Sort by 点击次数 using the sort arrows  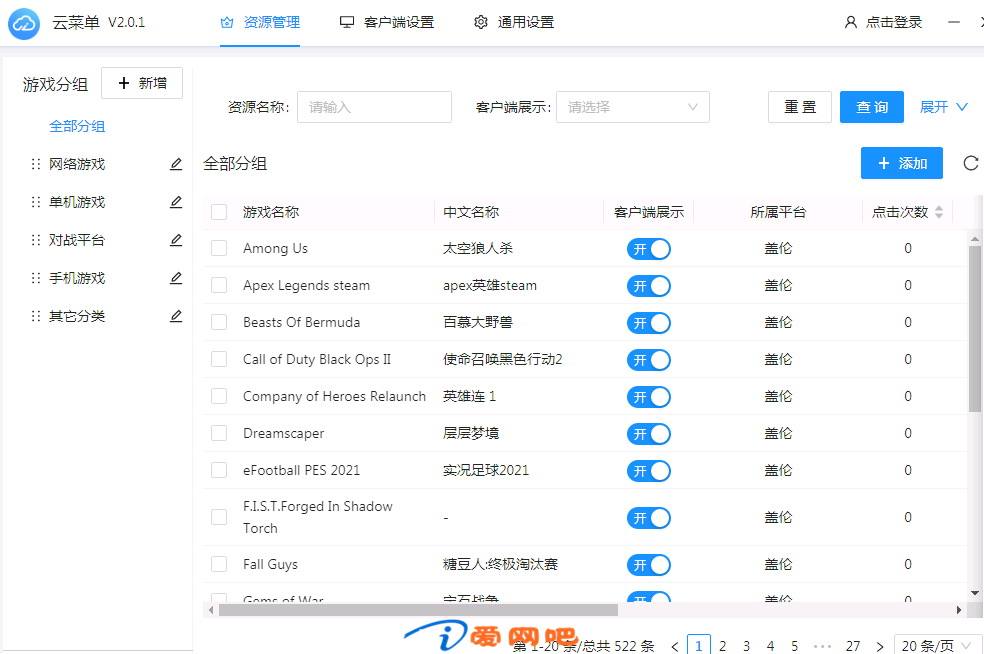(x=939, y=212)
